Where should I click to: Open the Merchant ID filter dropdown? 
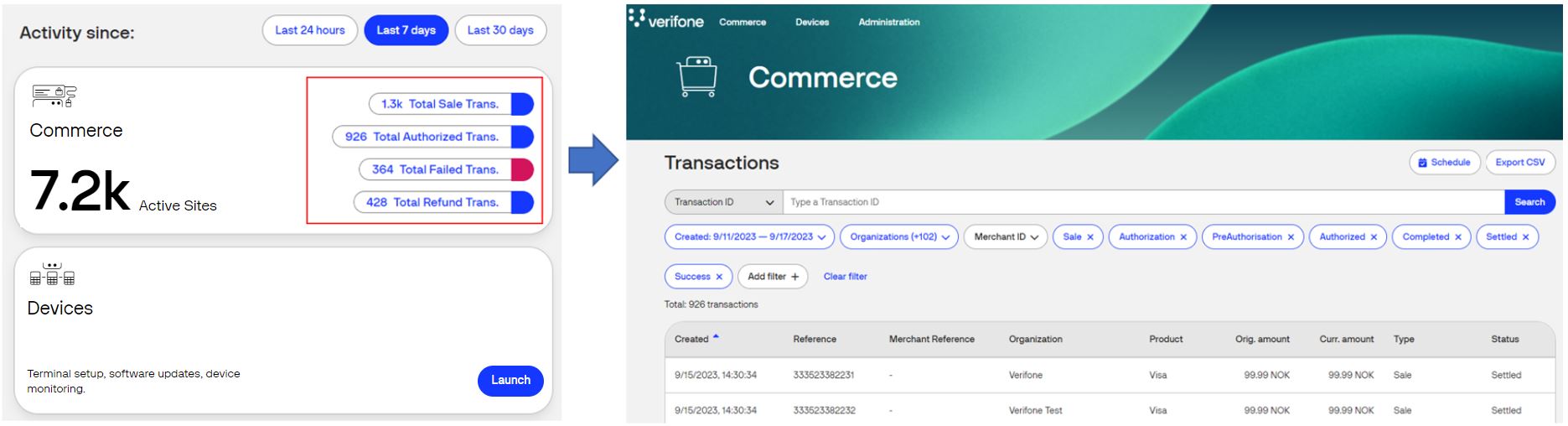[x=1006, y=237]
